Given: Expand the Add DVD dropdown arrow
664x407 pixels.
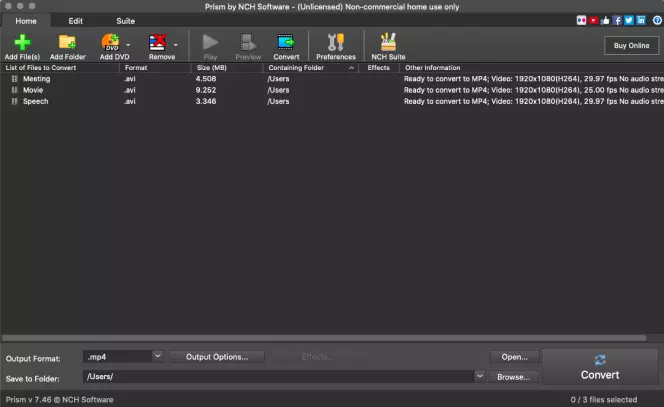Looking at the screenshot, I should [x=128, y=45].
